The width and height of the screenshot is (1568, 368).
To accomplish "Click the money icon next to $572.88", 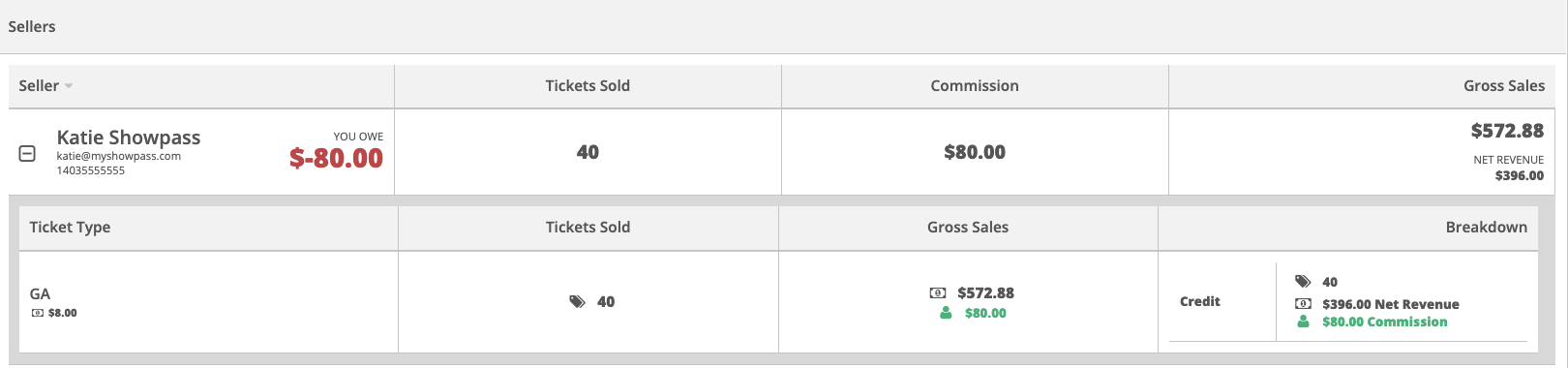I will point(938,292).
